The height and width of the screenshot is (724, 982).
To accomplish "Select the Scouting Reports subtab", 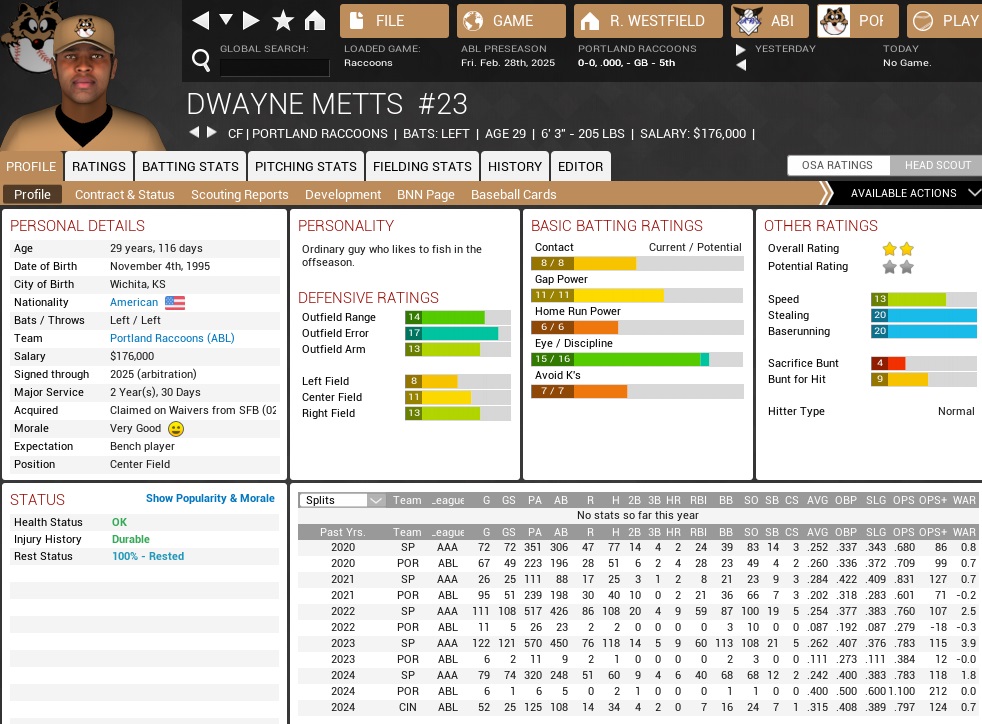I will (239, 195).
